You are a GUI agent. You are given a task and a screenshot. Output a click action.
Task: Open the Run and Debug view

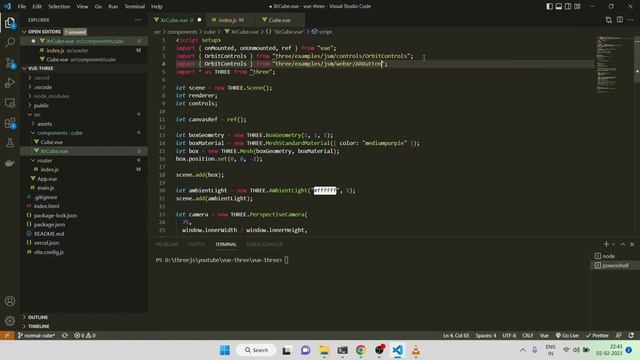[10, 82]
